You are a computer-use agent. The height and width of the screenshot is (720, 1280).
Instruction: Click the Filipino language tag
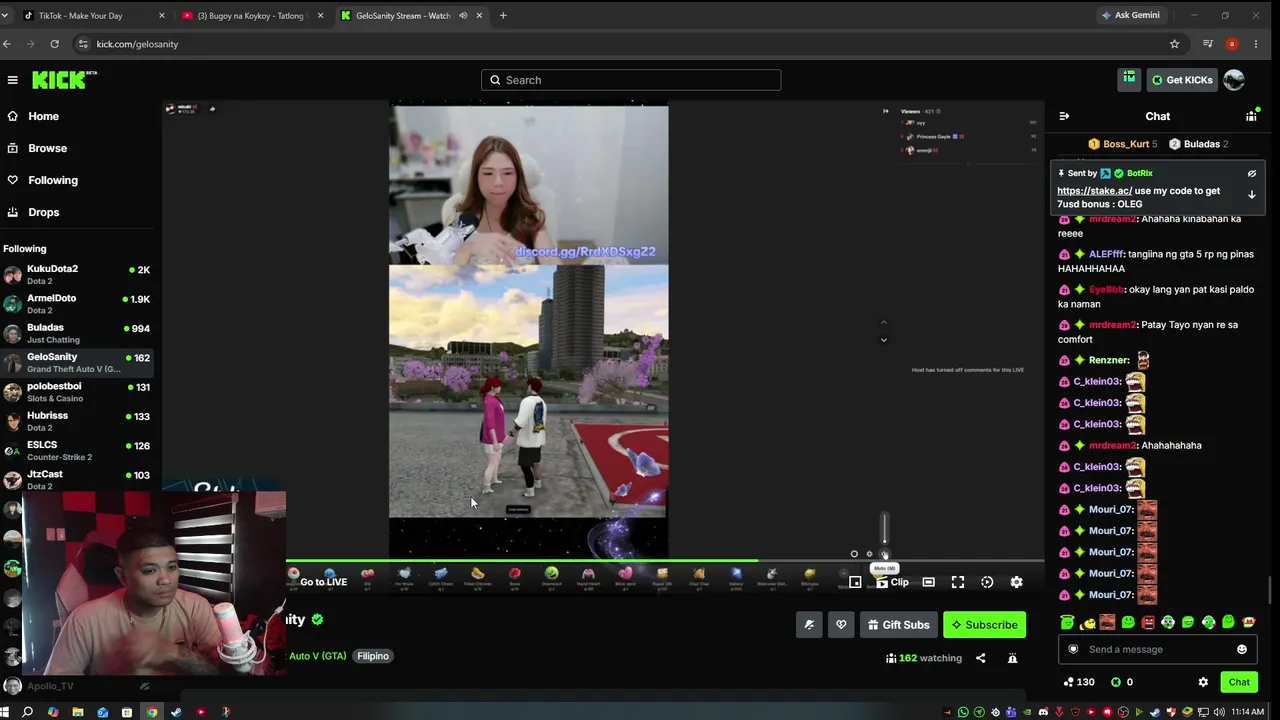coord(373,656)
